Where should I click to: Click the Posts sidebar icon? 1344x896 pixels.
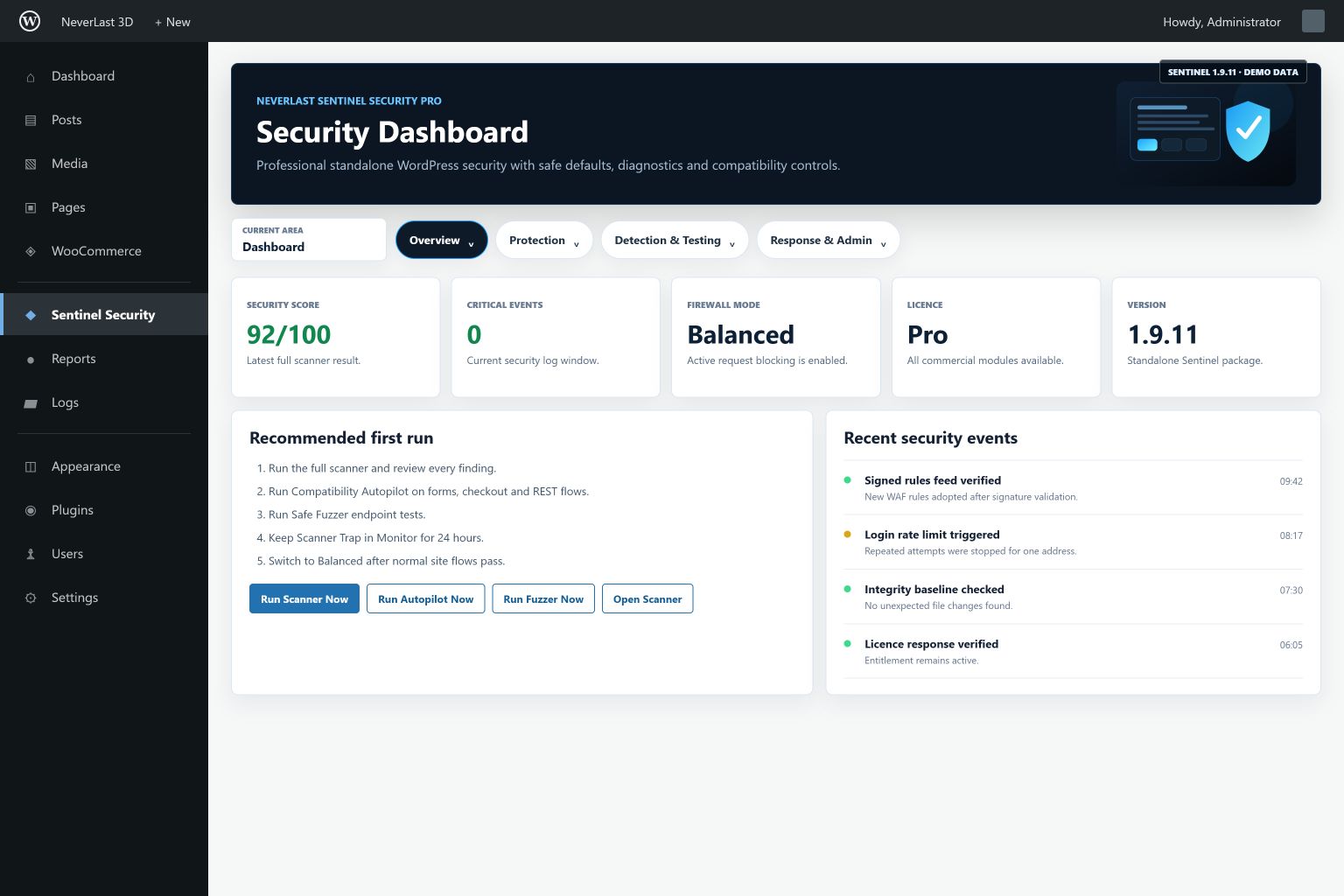(31, 121)
